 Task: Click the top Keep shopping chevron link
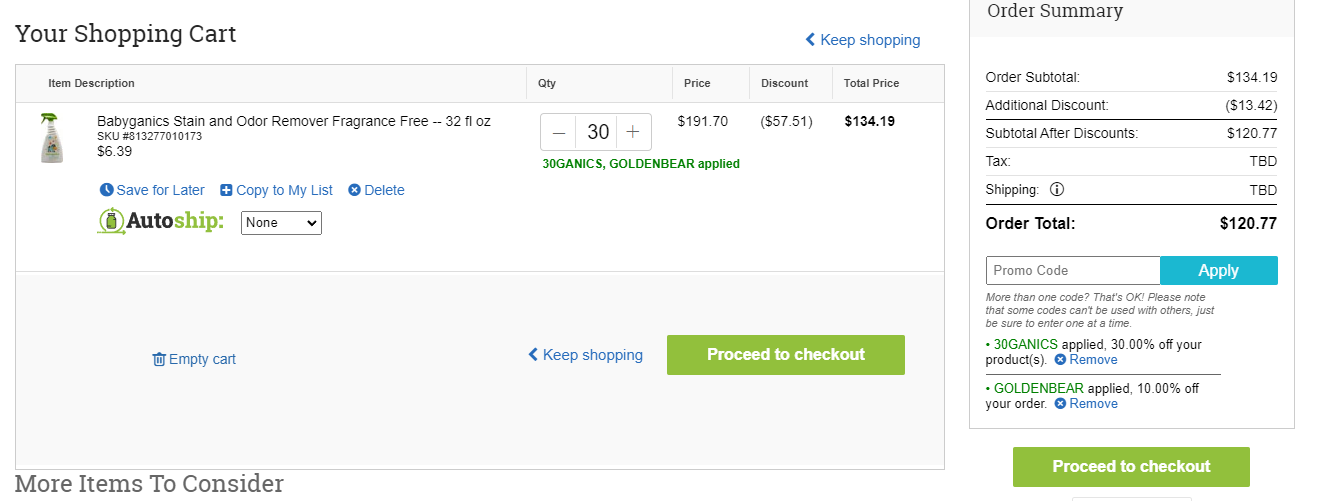tap(863, 40)
